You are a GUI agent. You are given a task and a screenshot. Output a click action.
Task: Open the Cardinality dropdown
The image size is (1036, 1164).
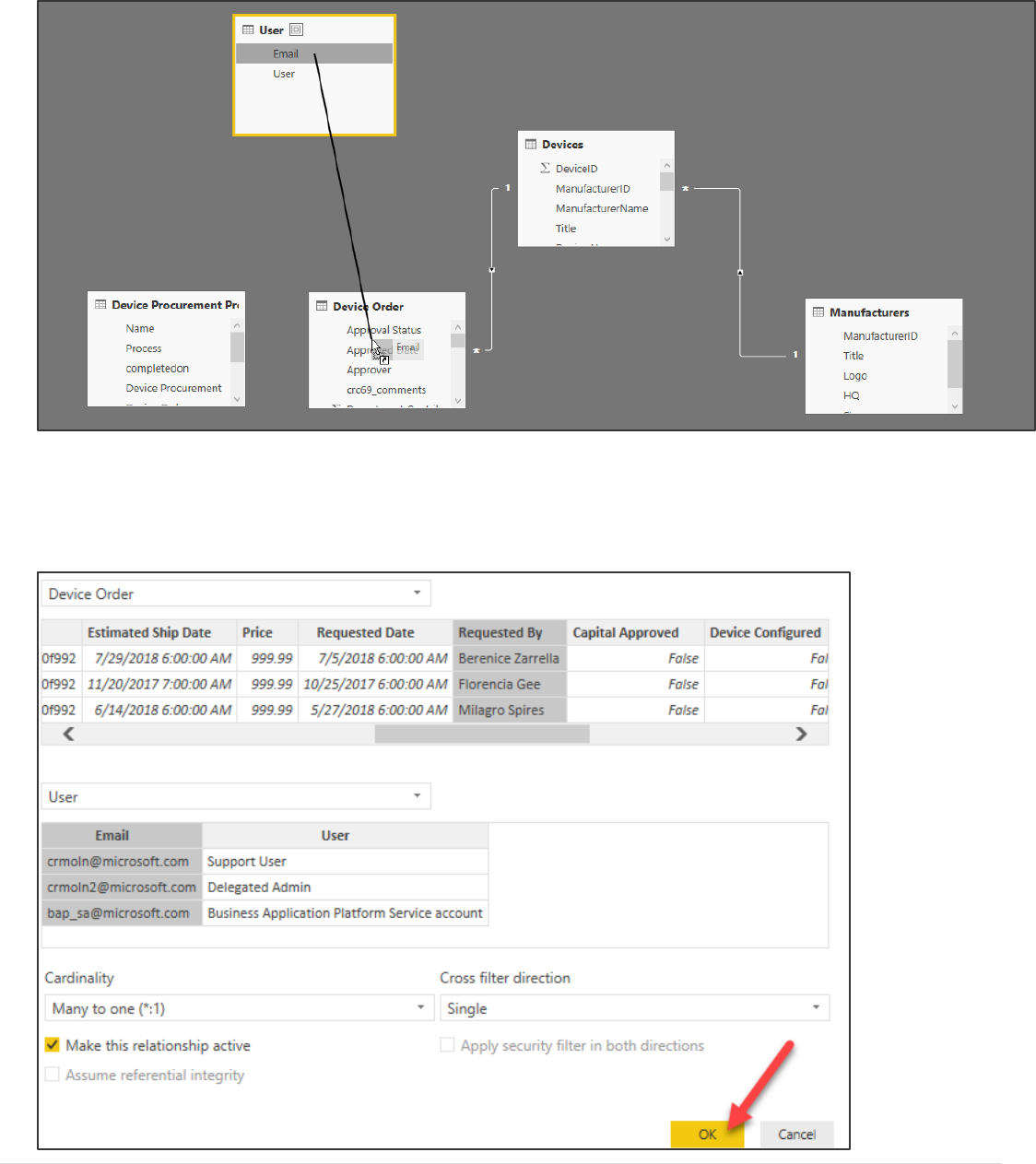[x=240, y=1008]
